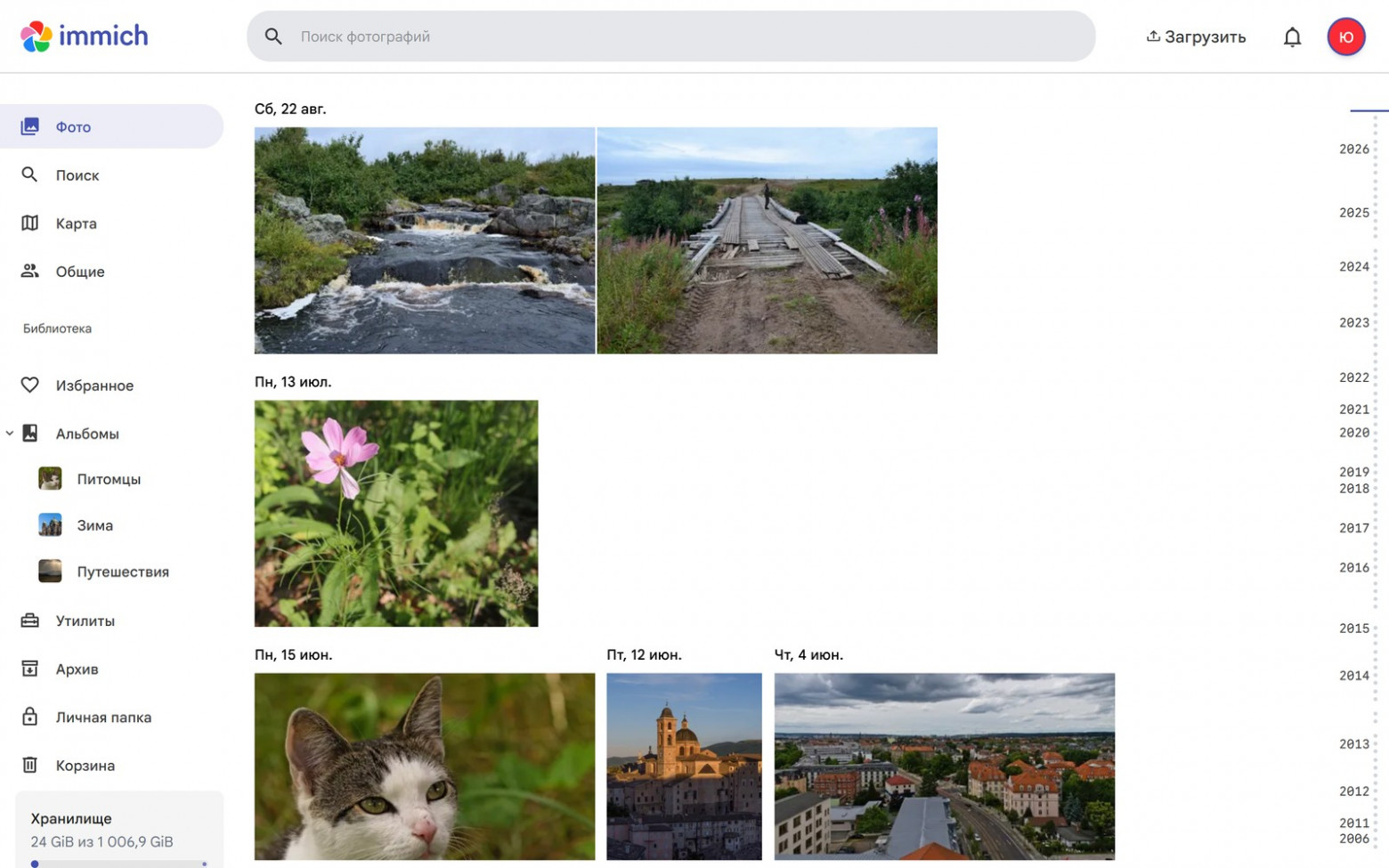1389x868 pixels.
Task: Click the Архив archive box icon
Action: click(x=30, y=669)
